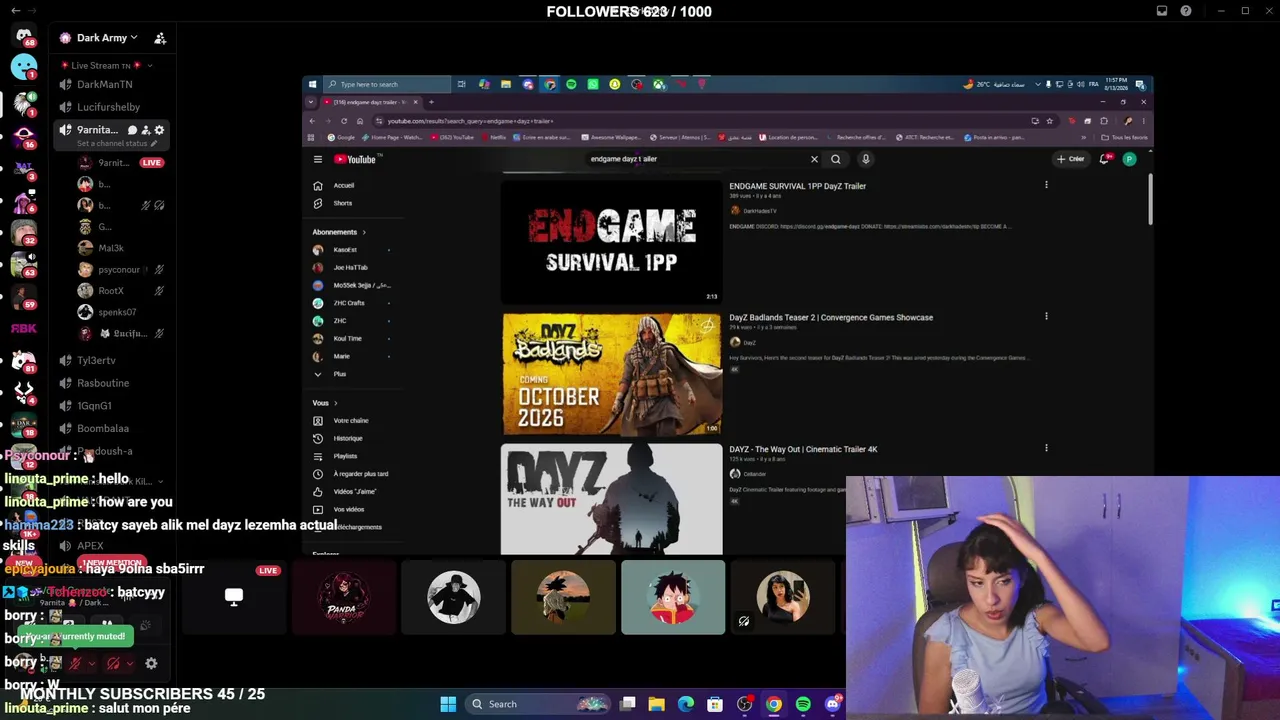Click the YouTube search input field
This screenshot has height=720, width=1280.
(x=698, y=159)
